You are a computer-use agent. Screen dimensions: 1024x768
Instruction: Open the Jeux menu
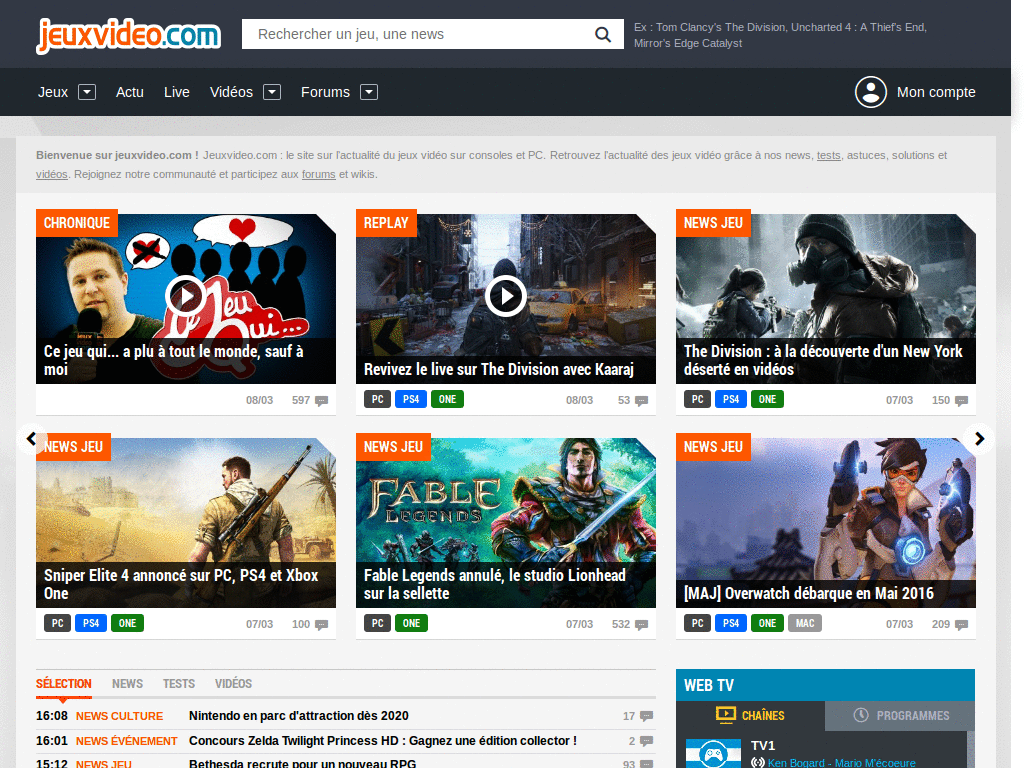tap(53, 92)
